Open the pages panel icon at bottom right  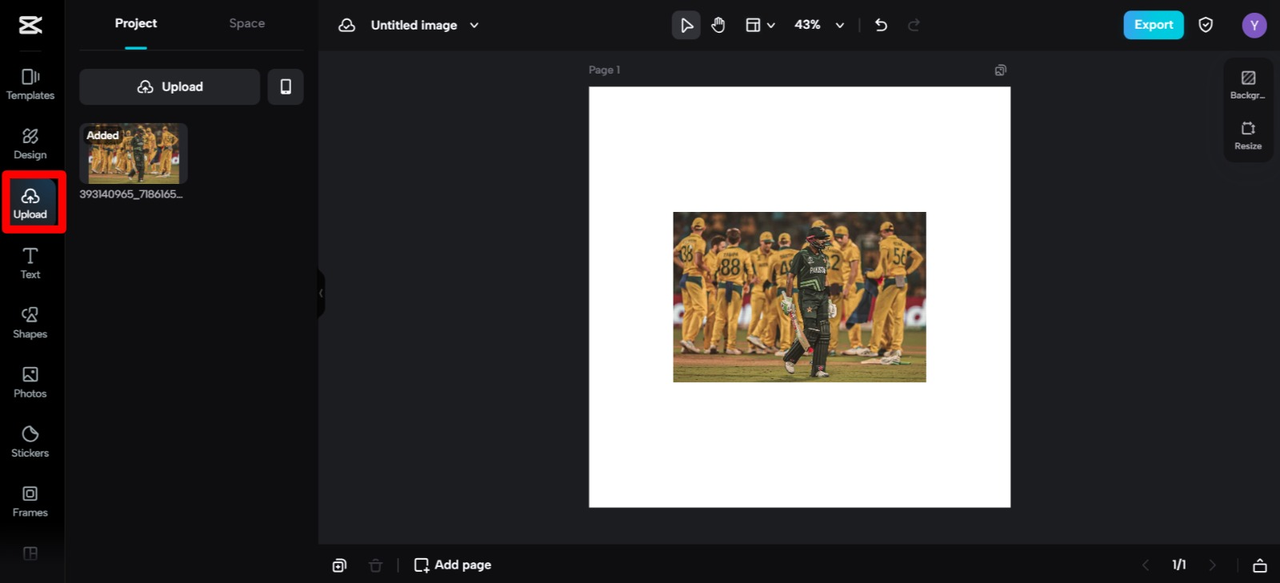pos(1260,565)
